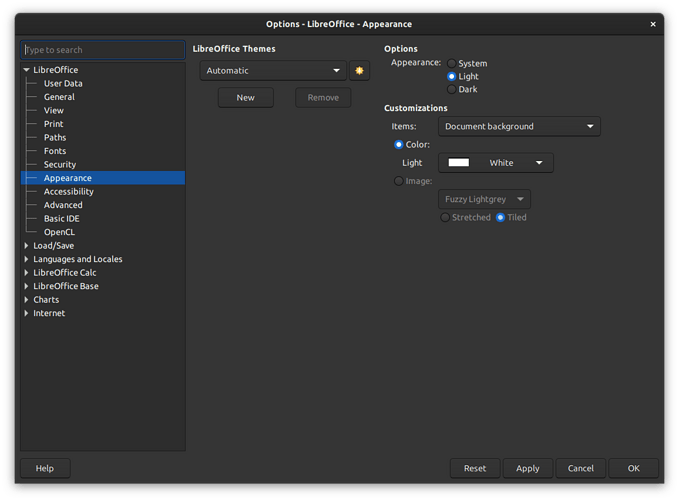Open the Accessibility settings page

coord(68,191)
